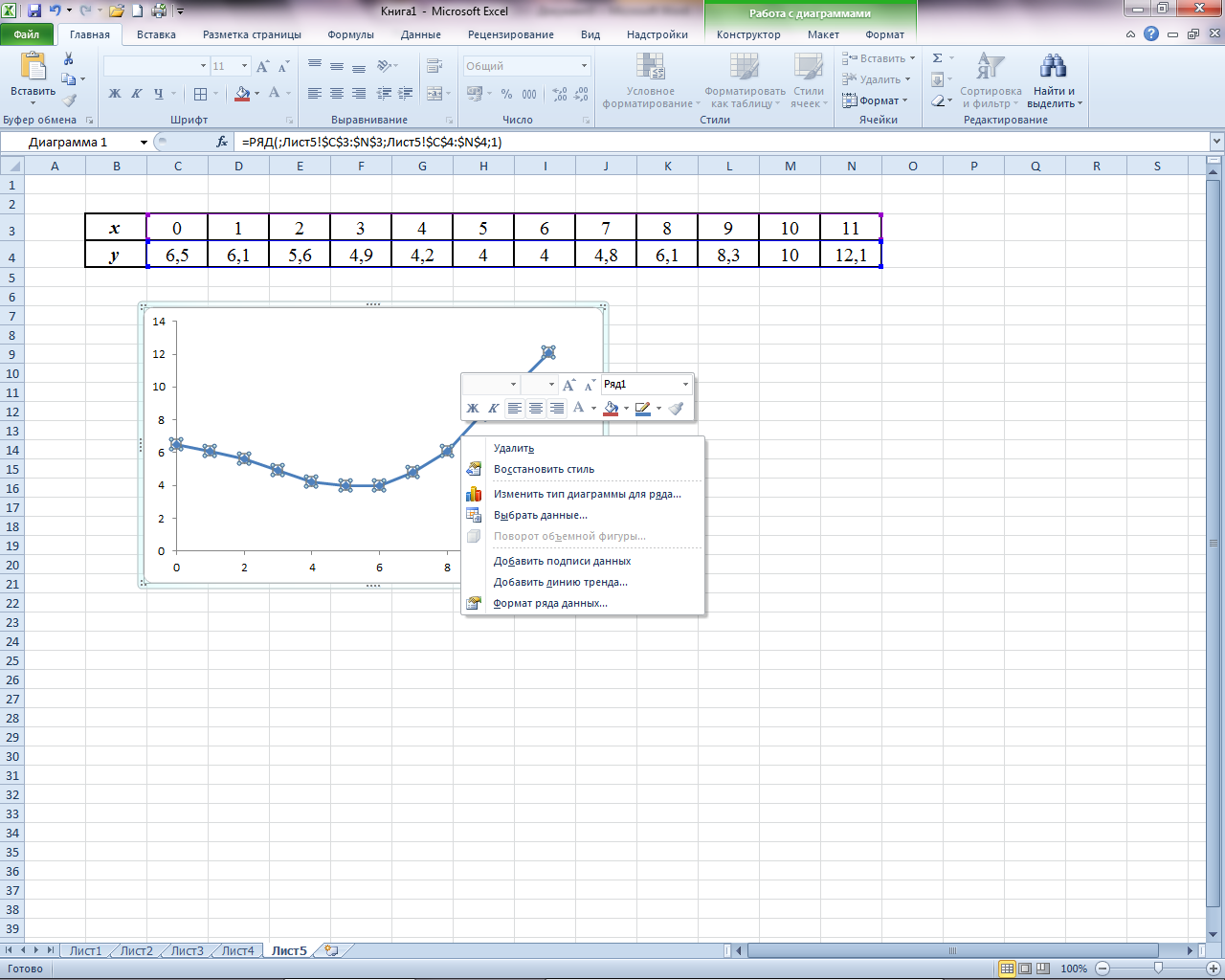1225x980 pixels.
Task: Switch to Вставка ribbon tab
Action: pyautogui.click(x=156, y=34)
